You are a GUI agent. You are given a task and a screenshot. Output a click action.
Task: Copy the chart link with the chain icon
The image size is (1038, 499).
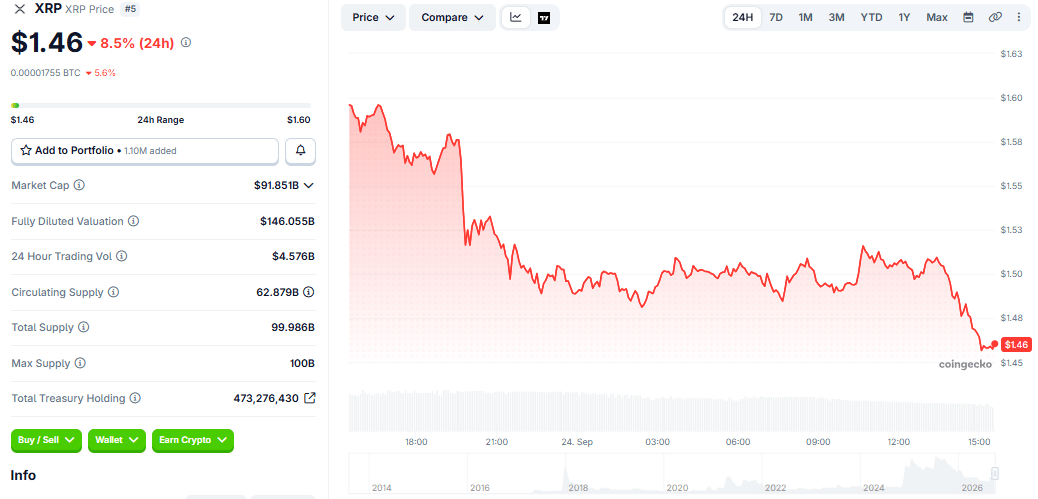pyautogui.click(x=995, y=17)
